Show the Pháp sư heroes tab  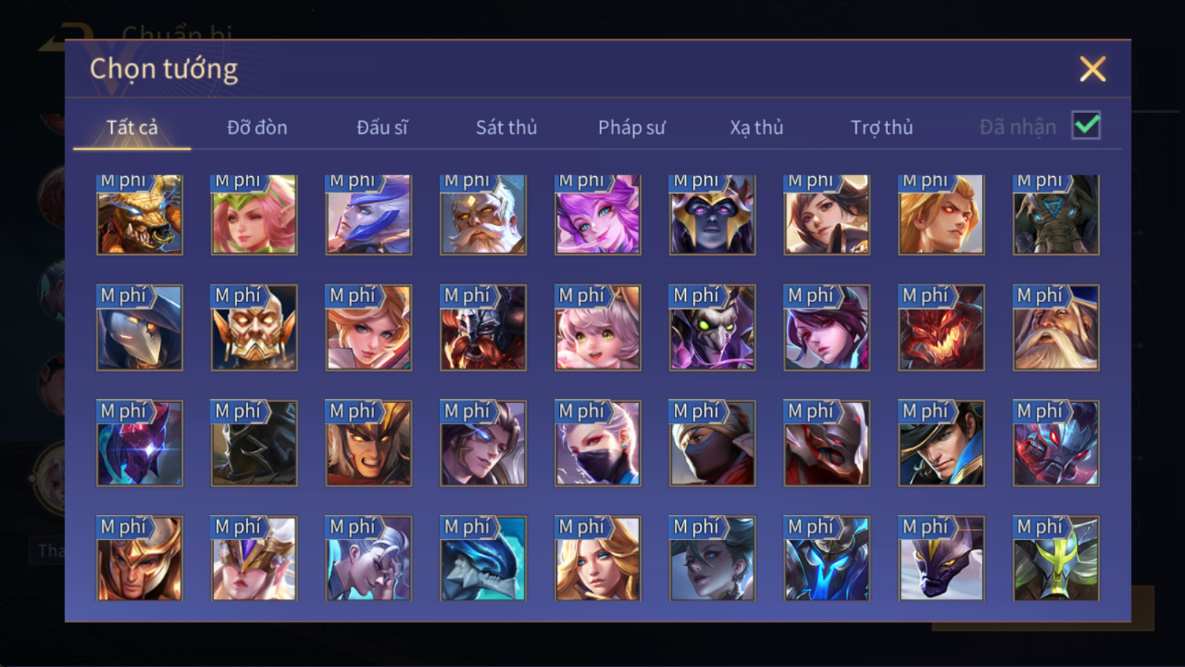(632, 127)
